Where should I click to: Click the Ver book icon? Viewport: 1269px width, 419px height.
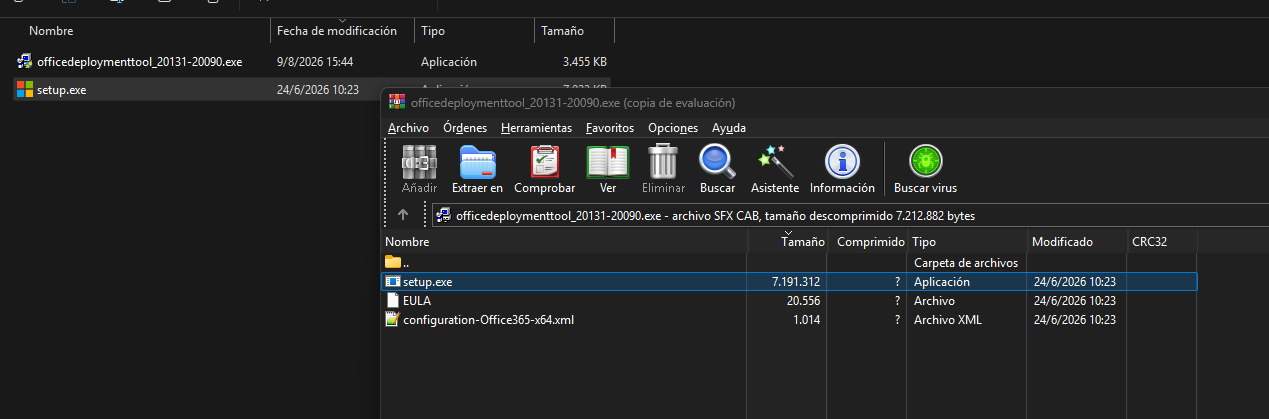click(607, 162)
